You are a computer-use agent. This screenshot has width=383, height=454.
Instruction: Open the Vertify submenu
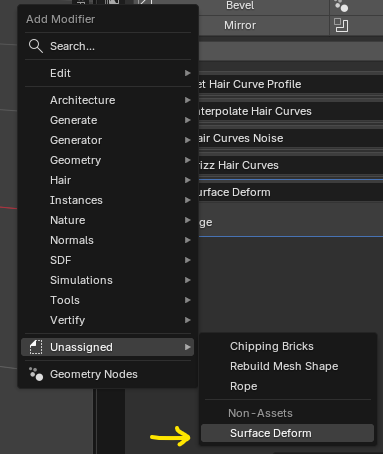coord(107,320)
